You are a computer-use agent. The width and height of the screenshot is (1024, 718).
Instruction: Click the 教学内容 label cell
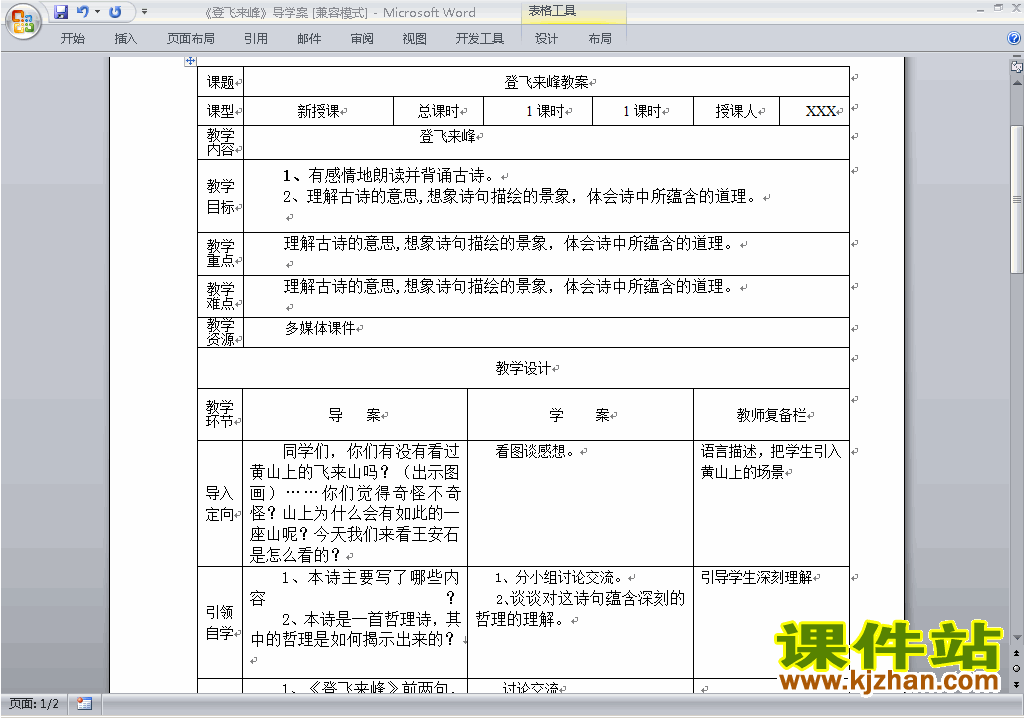click(221, 142)
